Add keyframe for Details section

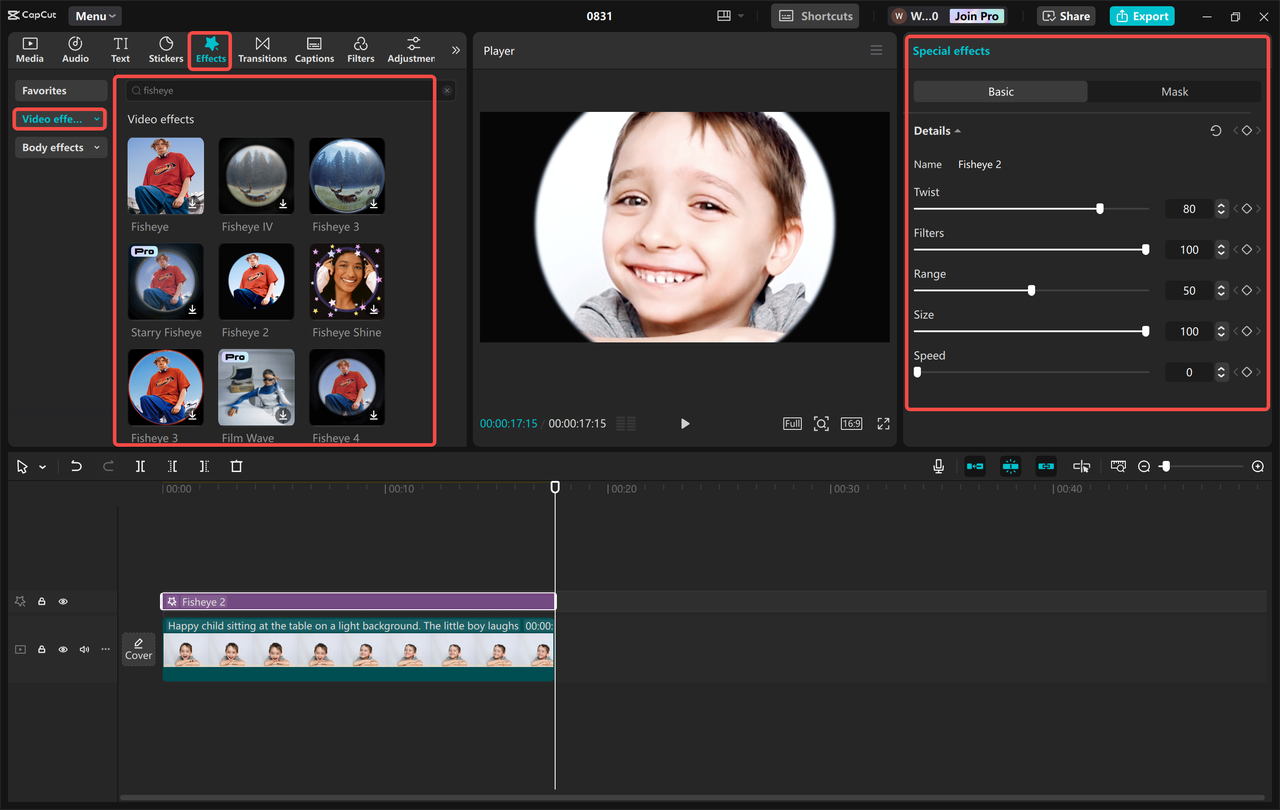click(x=1247, y=131)
